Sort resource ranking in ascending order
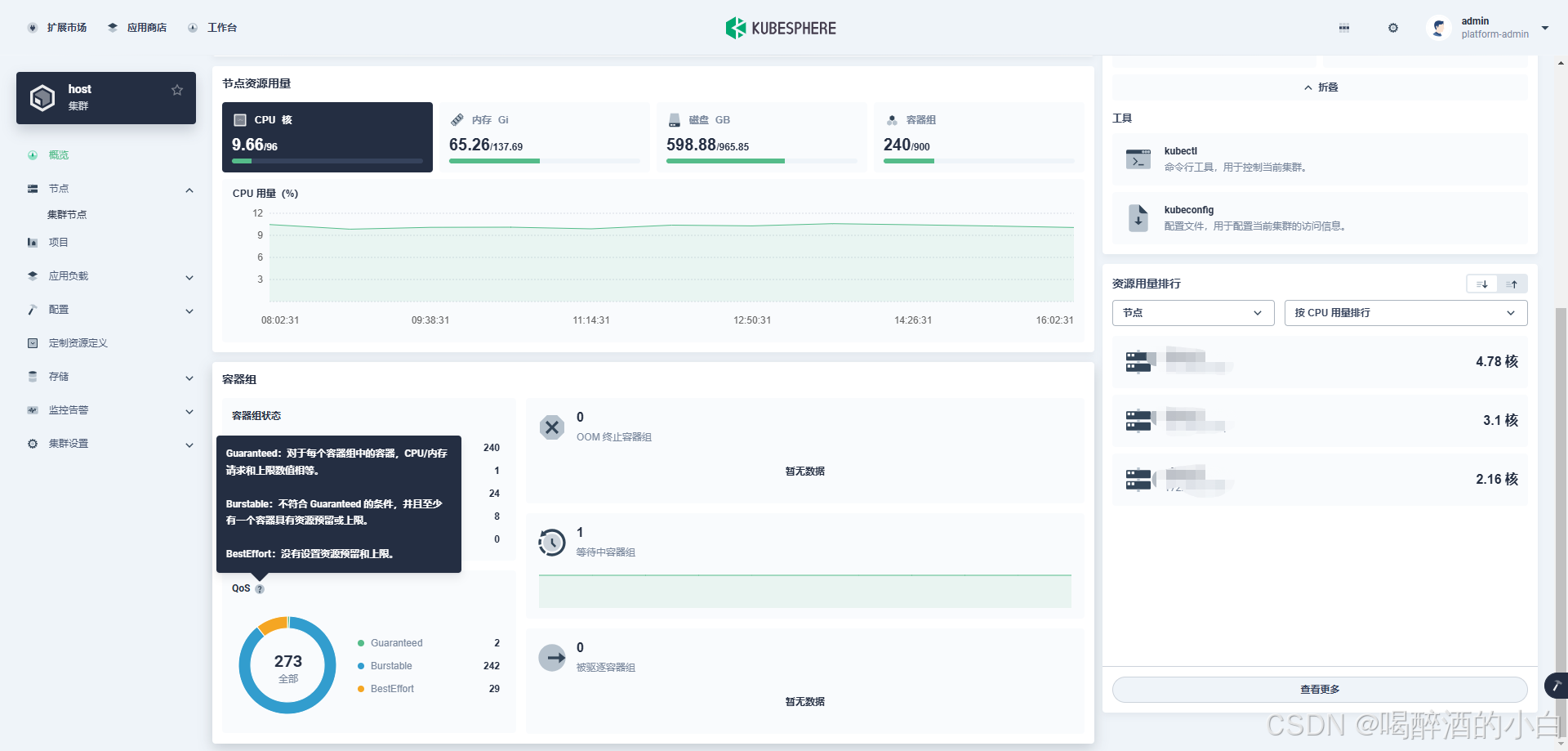This screenshot has height=751, width=1568. coord(1512,284)
